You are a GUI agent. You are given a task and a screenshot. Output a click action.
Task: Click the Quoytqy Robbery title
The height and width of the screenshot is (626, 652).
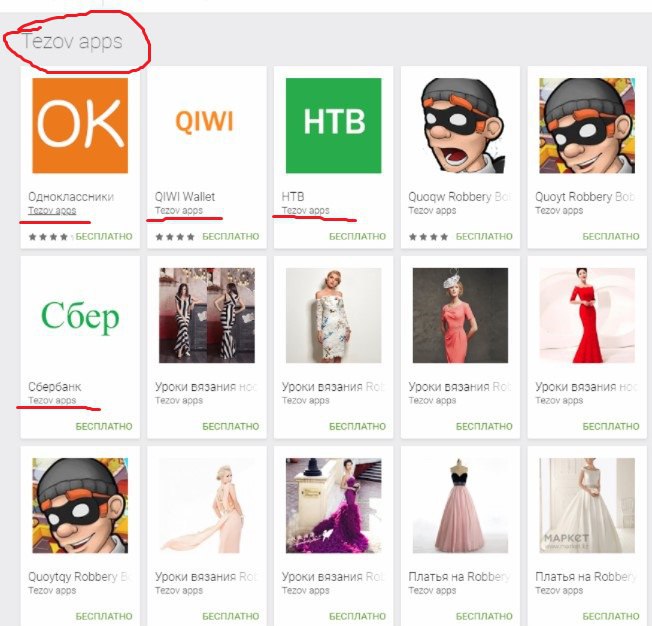click(x=79, y=577)
